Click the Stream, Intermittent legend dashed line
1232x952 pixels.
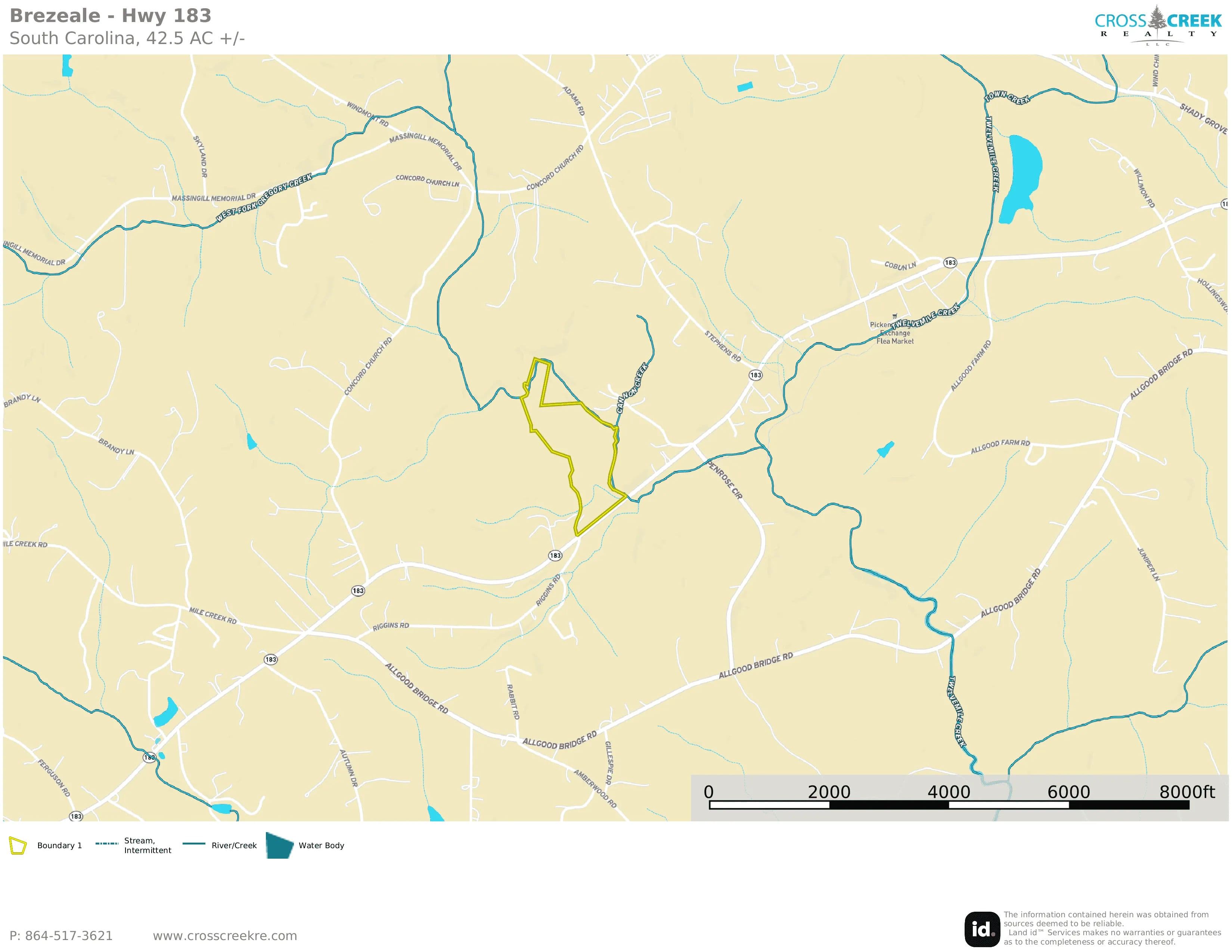(x=106, y=844)
